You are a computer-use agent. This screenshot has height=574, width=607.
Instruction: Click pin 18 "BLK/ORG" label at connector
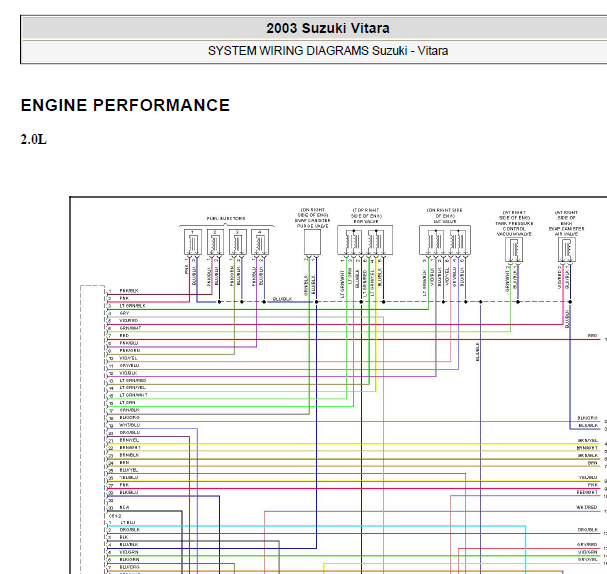point(129,418)
